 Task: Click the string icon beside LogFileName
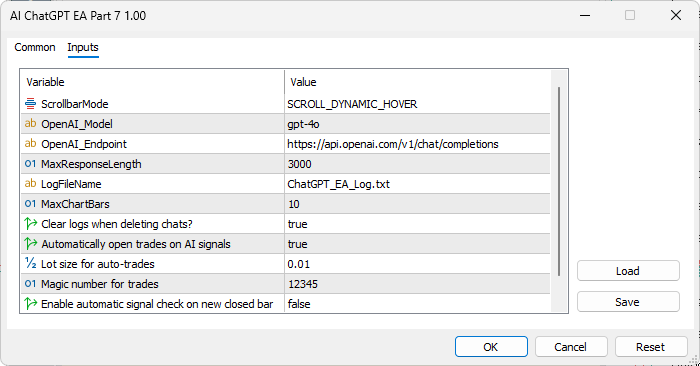click(x=30, y=183)
